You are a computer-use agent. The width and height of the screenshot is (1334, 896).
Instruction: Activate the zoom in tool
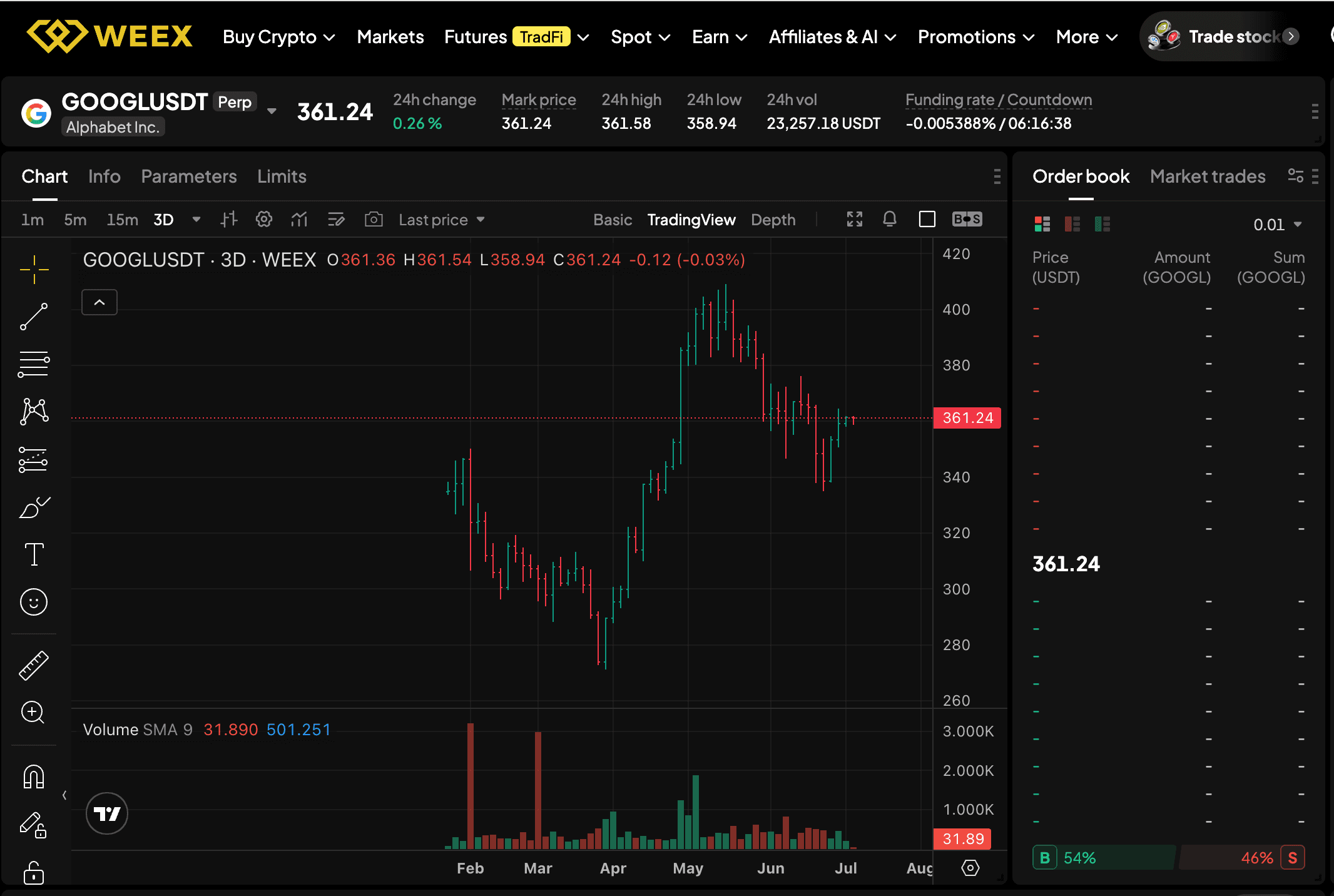tap(33, 712)
